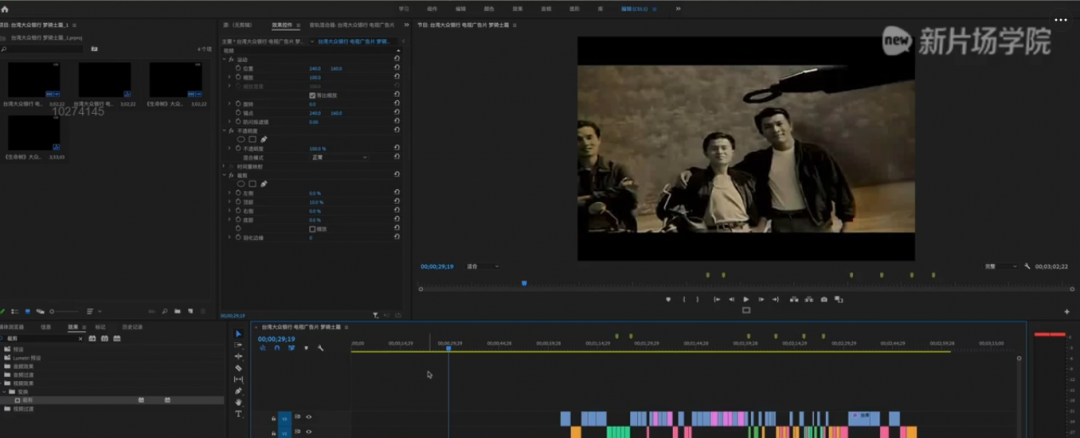Open Program monitor wrench settings

click(1027, 267)
